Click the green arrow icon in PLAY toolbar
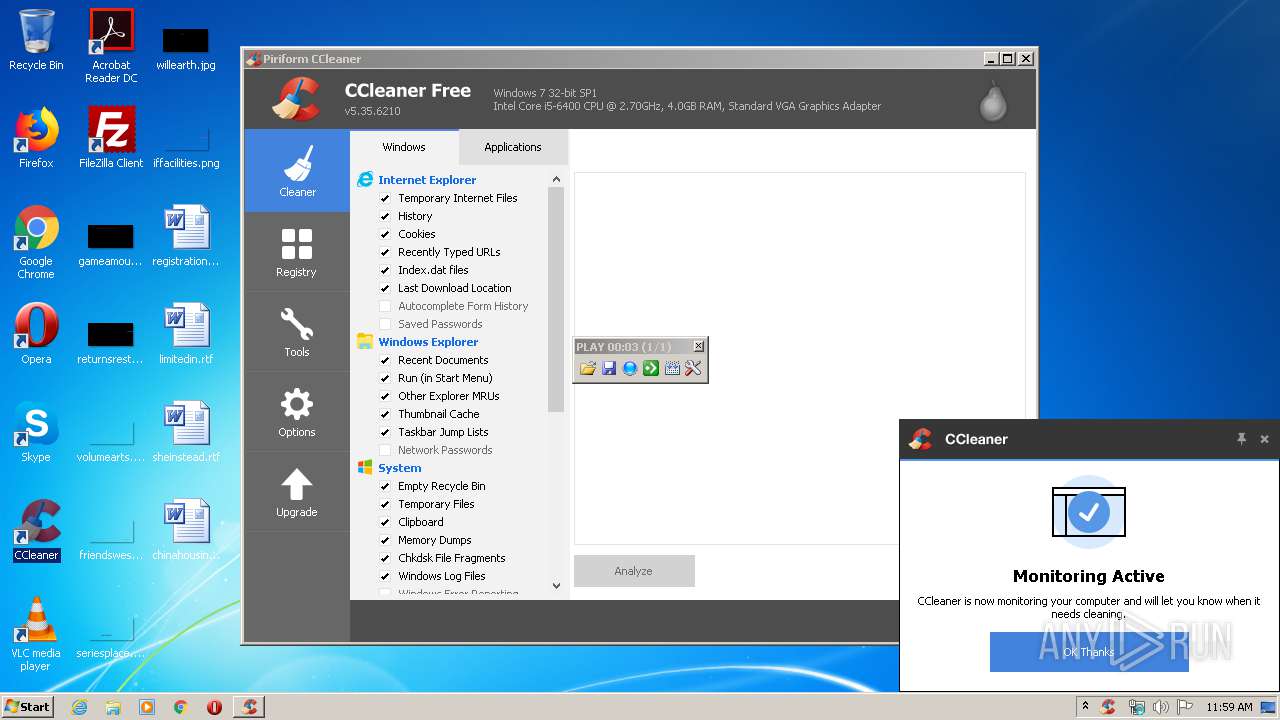Screen dimensions: 1280x720 pos(651,368)
